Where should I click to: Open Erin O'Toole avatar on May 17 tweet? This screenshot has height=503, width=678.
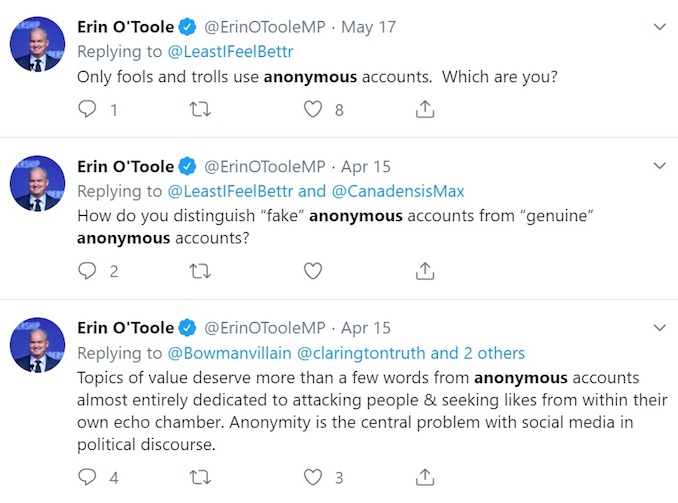[37, 44]
